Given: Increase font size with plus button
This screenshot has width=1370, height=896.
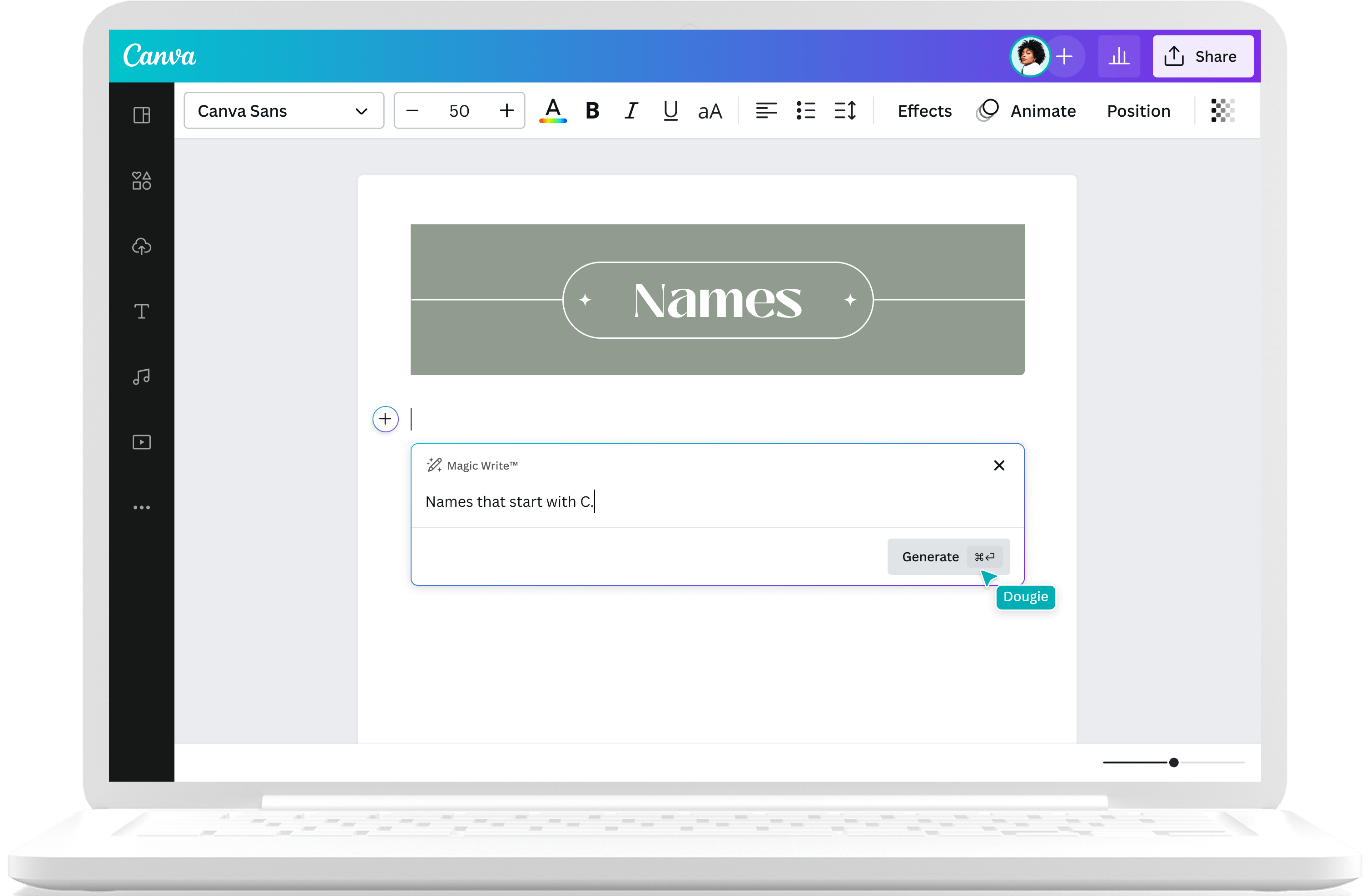Looking at the screenshot, I should point(506,110).
